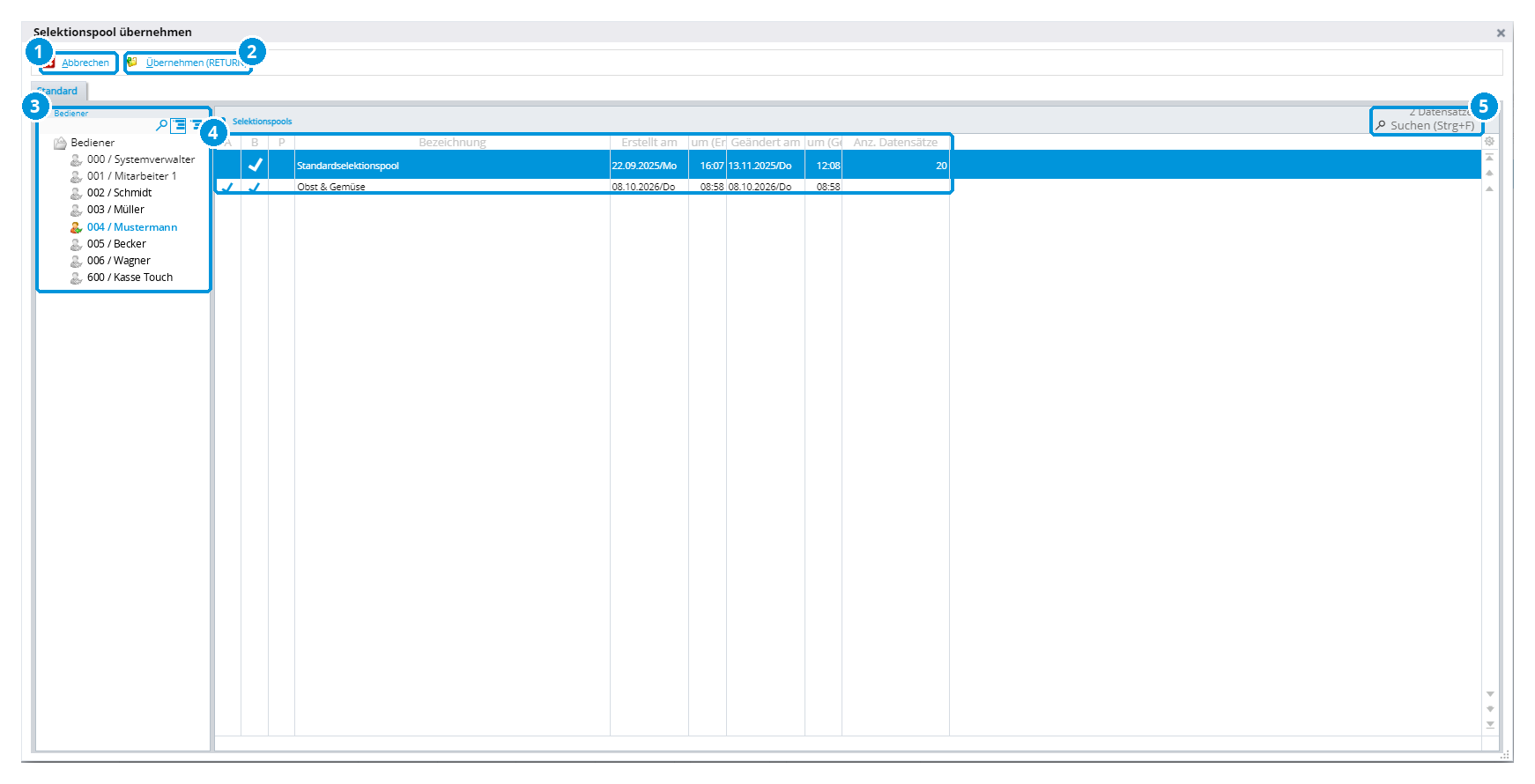Click the user icon beside 003 / Müller
Image resolution: width=1535 pixels, height=784 pixels.
coord(77,210)
